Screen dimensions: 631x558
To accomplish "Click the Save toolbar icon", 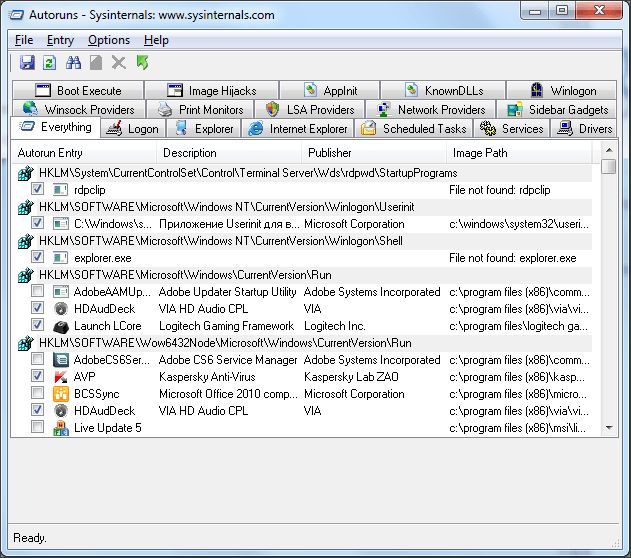I will click(x=27, y=63).
